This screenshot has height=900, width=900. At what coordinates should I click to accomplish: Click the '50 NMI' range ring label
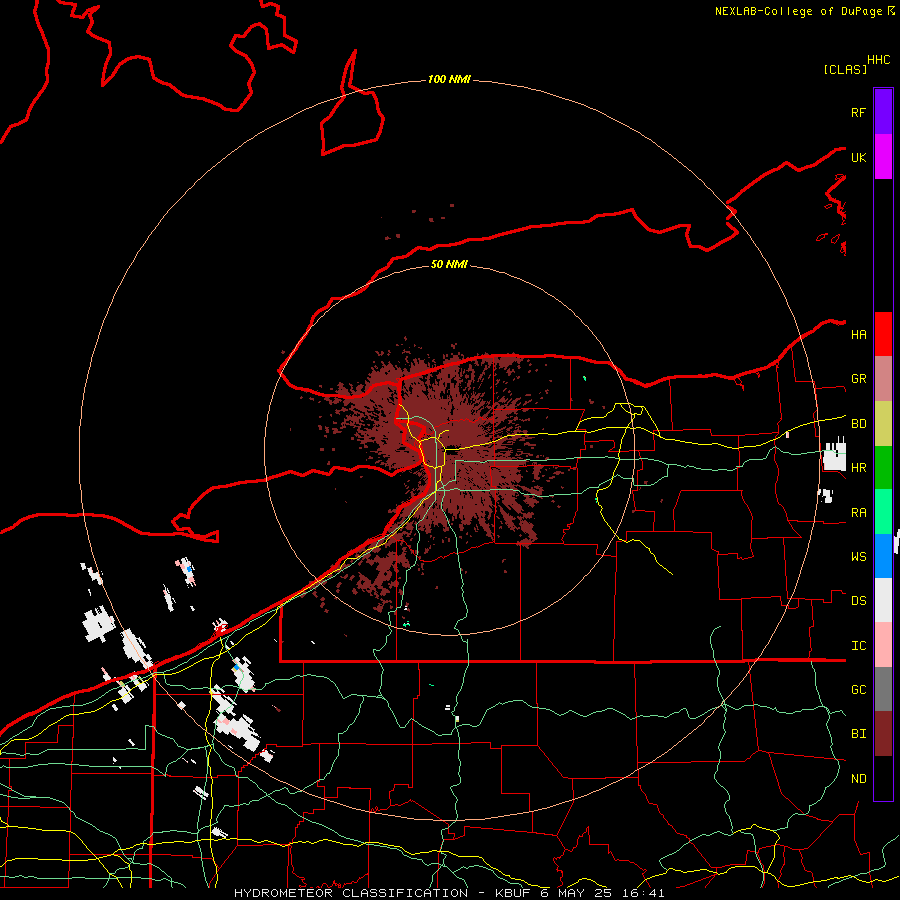click(x=449, y=264)
